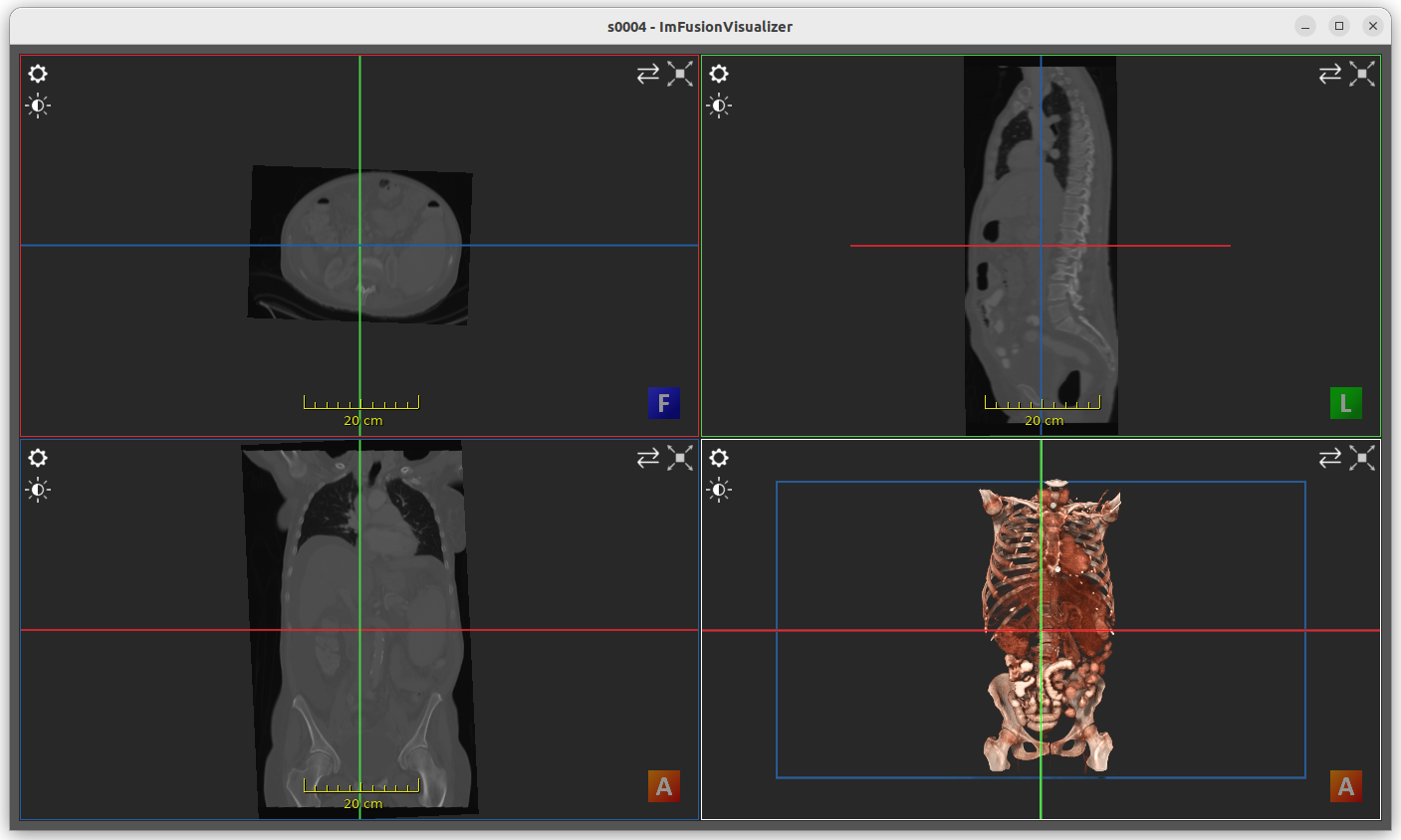This screenshot has width=1401, height=840.
Task: Maximize the coronal view panel
Action: pos(680,458)
